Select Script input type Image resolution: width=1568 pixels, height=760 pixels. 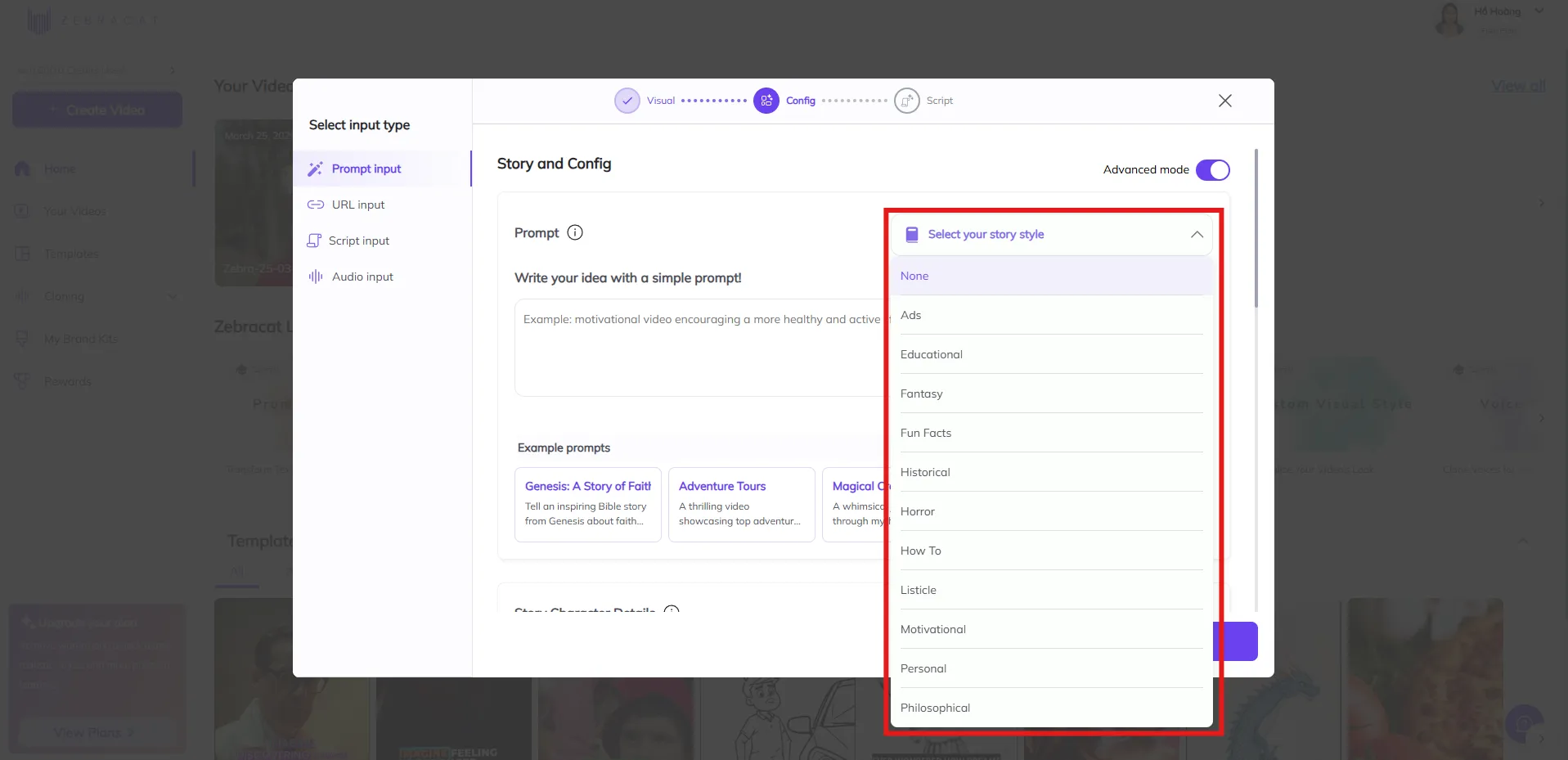(x=382, y=241)
